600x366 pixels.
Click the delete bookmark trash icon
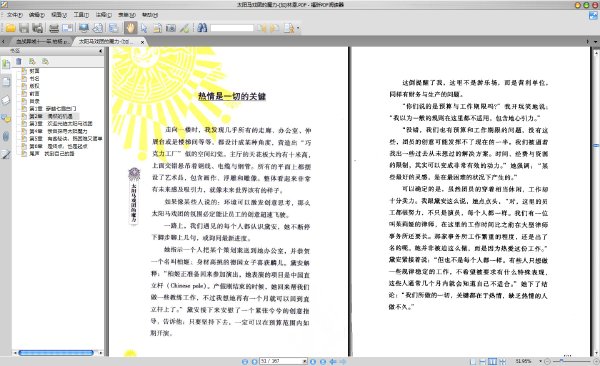click(x=19, y=61)
